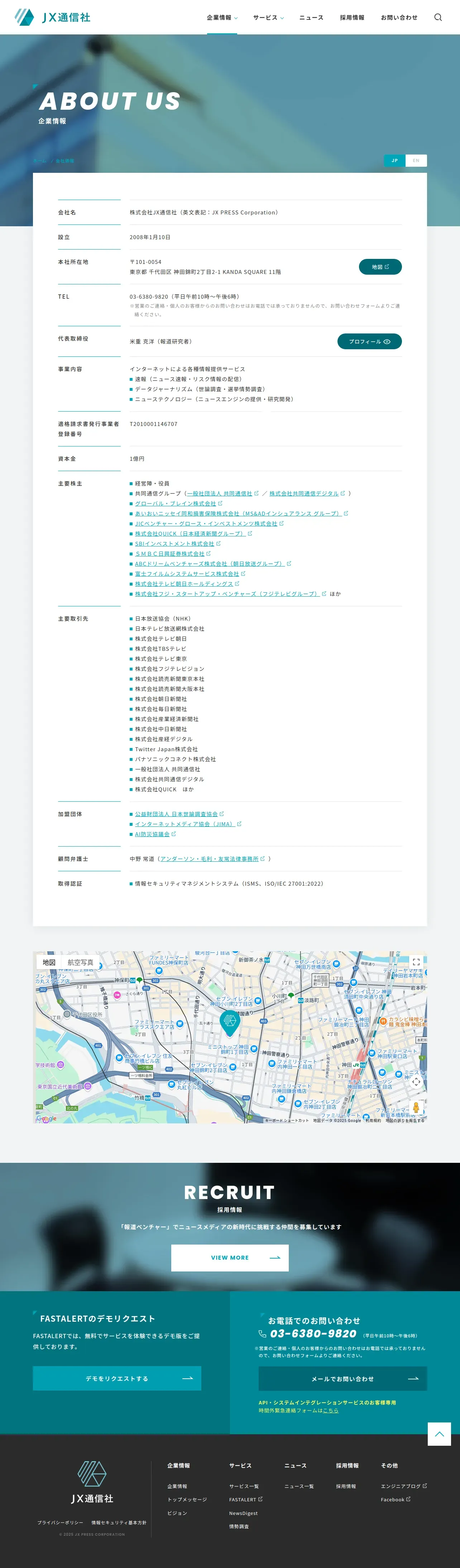This screenshot has width=460, height=1568.
Task: Open the Facebook footer link
Action: pyautogui.click(x=396, y=1499)
